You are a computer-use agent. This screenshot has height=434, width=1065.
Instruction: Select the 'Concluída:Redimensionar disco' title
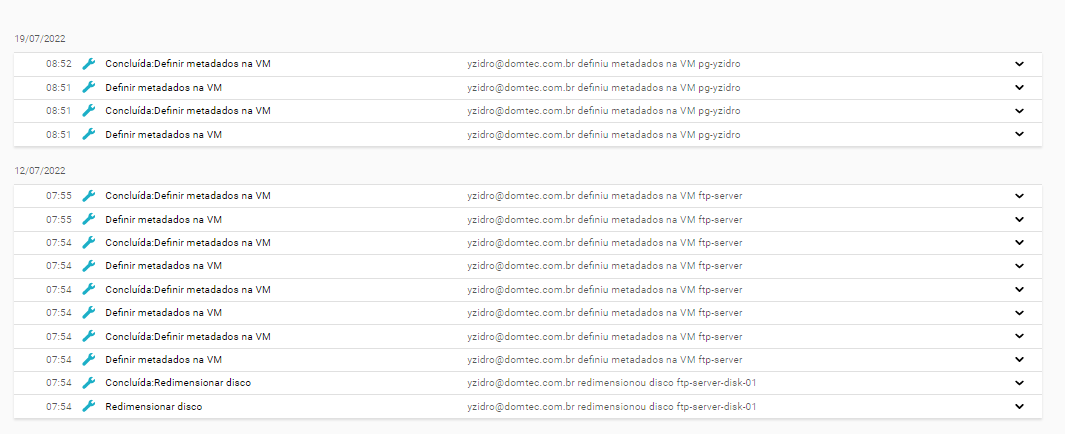pyautogui.click(x=178, y=383)
